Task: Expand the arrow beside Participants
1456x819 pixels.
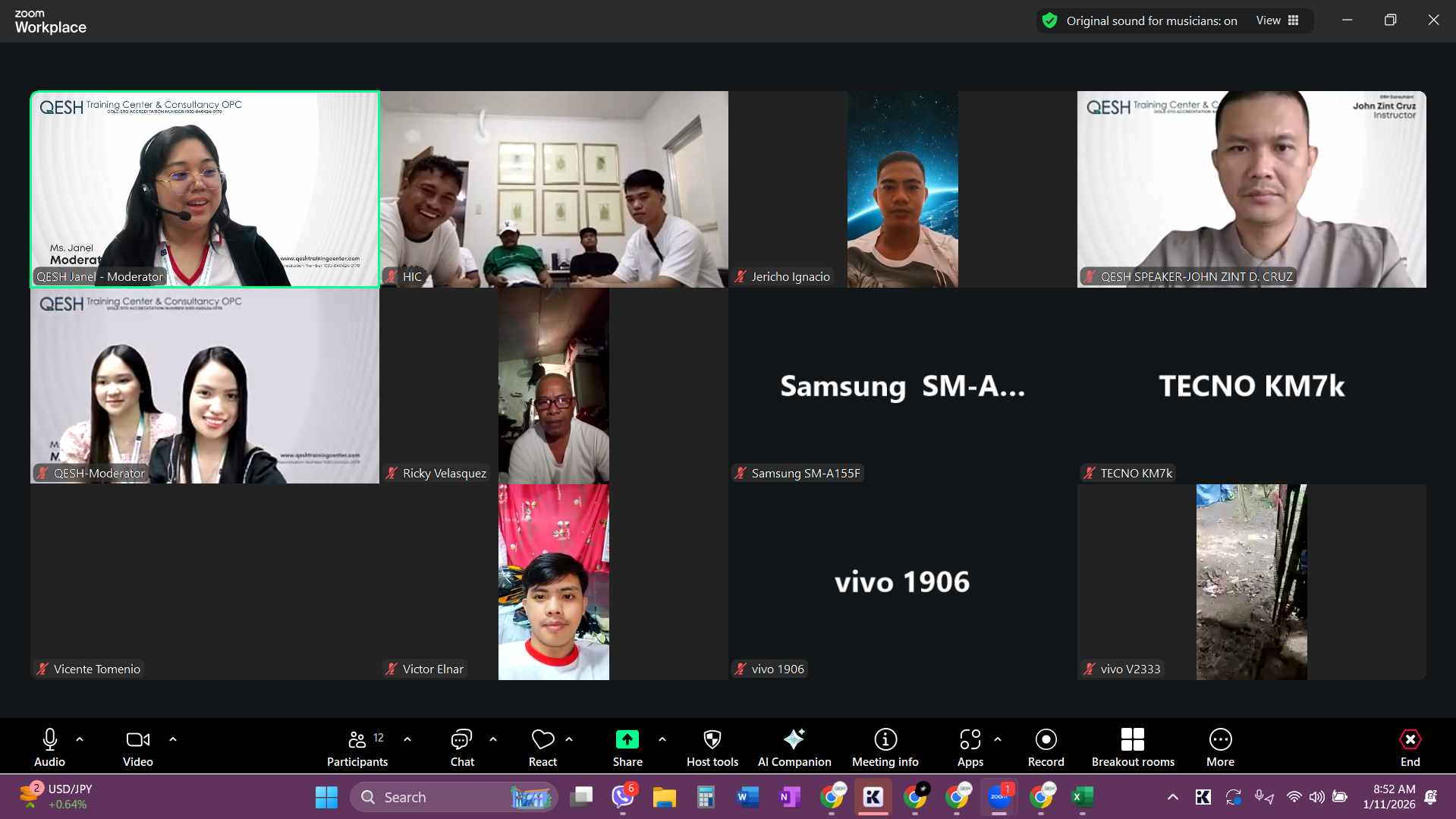Action: (x=407, y=739)
